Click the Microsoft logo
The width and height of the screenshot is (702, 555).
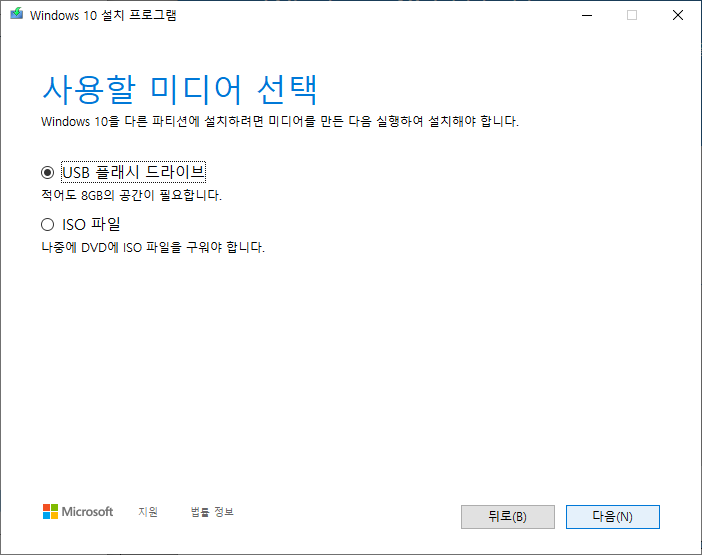78,512
